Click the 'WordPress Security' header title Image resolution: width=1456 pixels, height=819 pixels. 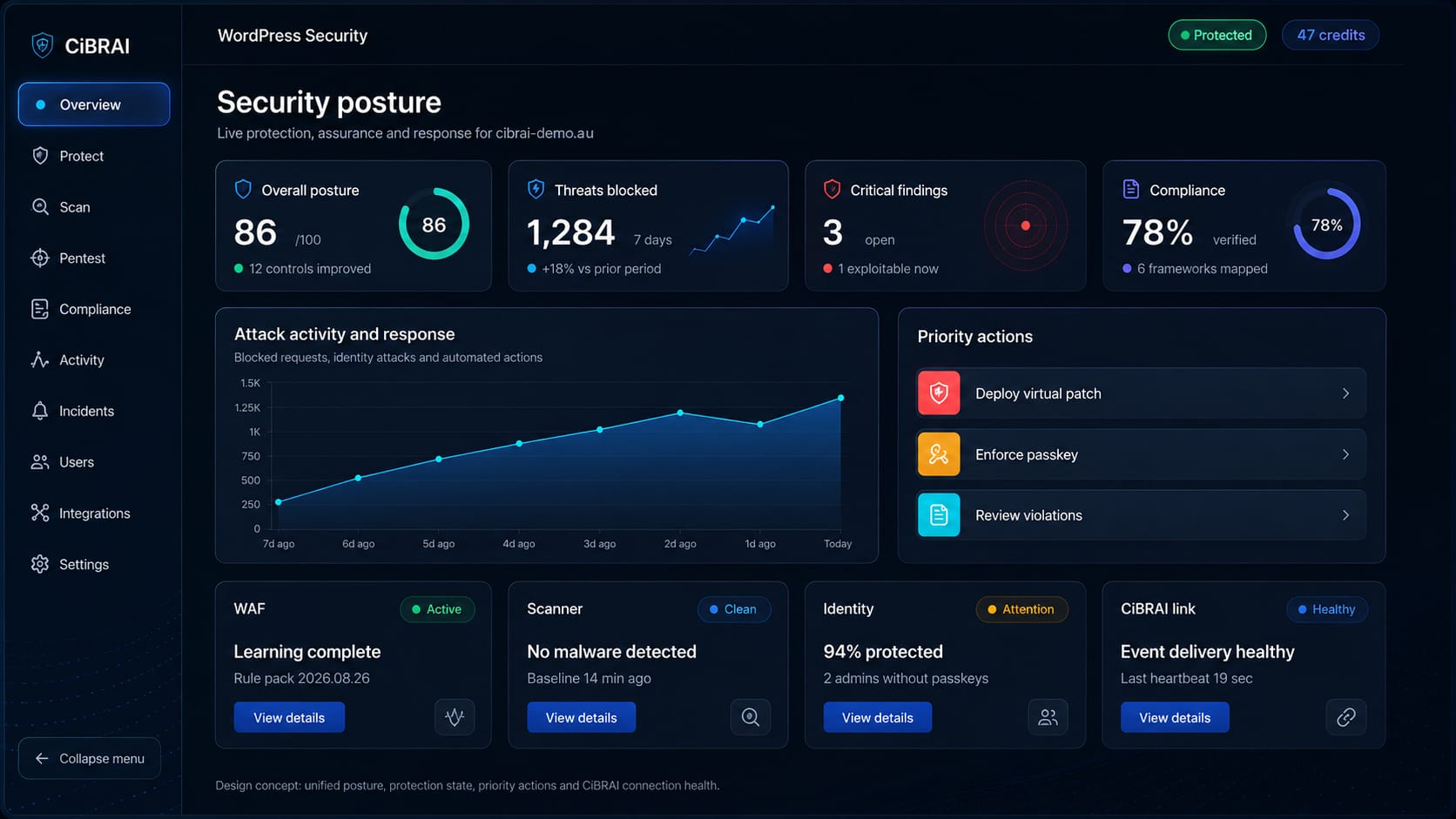[293, 36]
